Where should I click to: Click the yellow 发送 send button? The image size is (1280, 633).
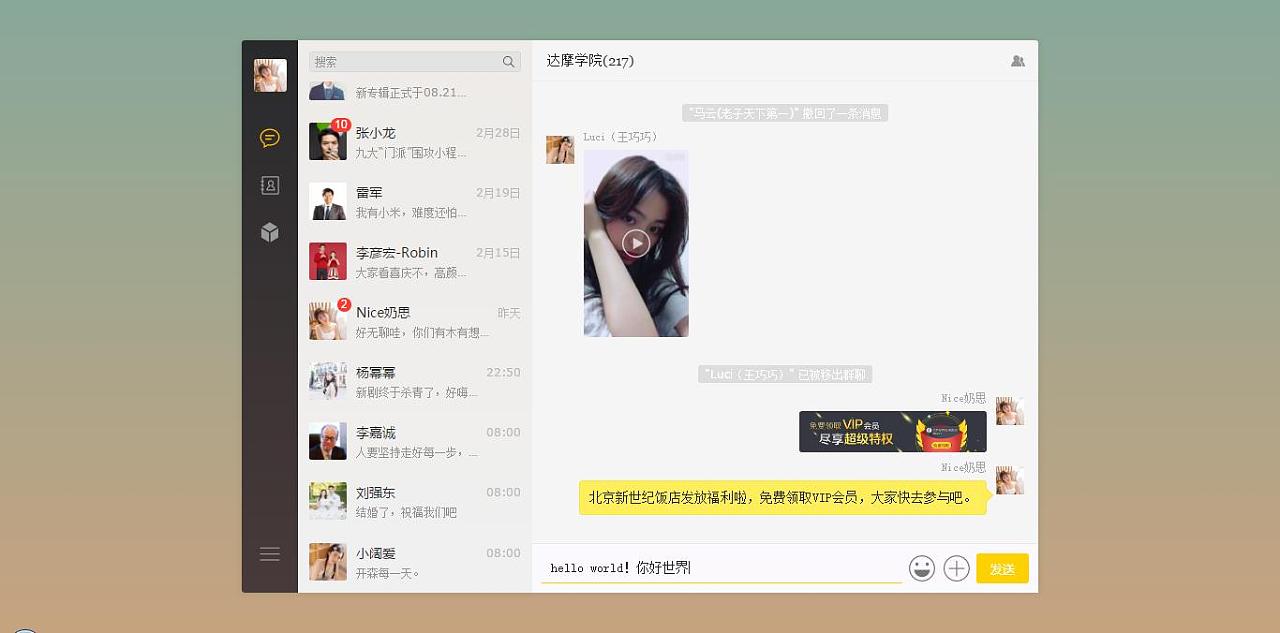tap(1002, 568)
